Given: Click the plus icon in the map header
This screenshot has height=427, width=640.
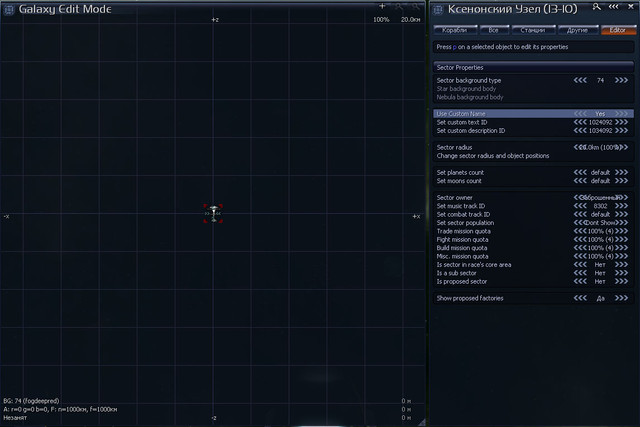Looking at the screenshot, I should click(x=382, y=6).
